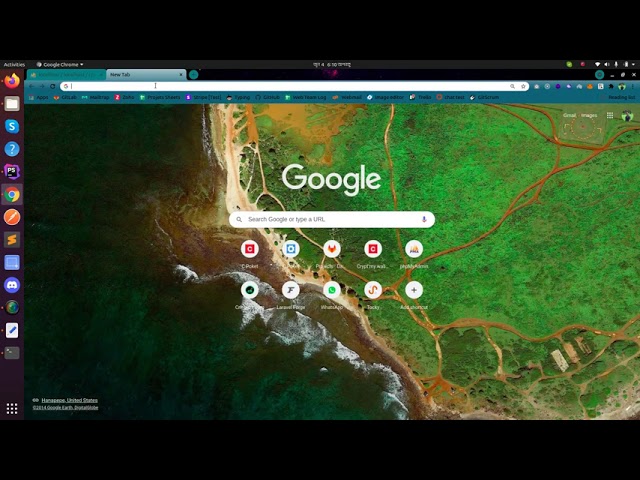Open Postman from the dock
This screenshot has height=480, width=640.
[12, 217]
